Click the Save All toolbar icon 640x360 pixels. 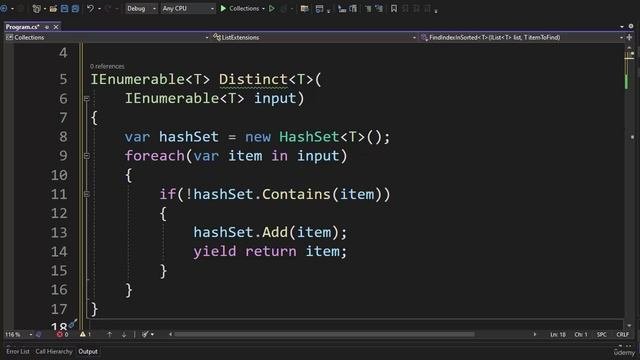pyautogui.click(x=75, y=9)
